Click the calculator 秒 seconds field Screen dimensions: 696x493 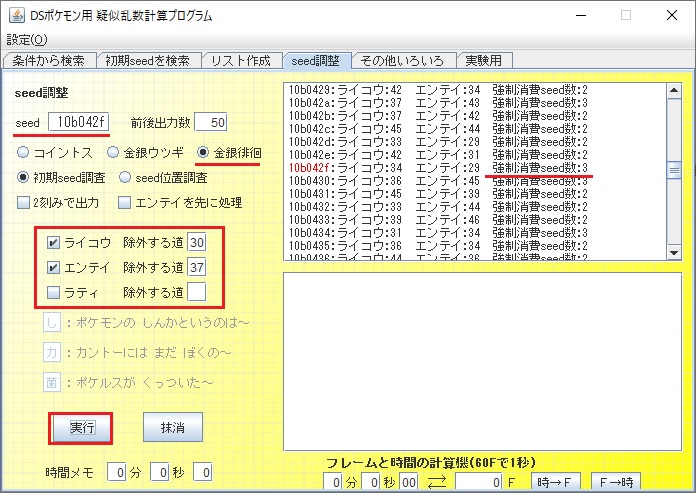click(x=372, y=482)
